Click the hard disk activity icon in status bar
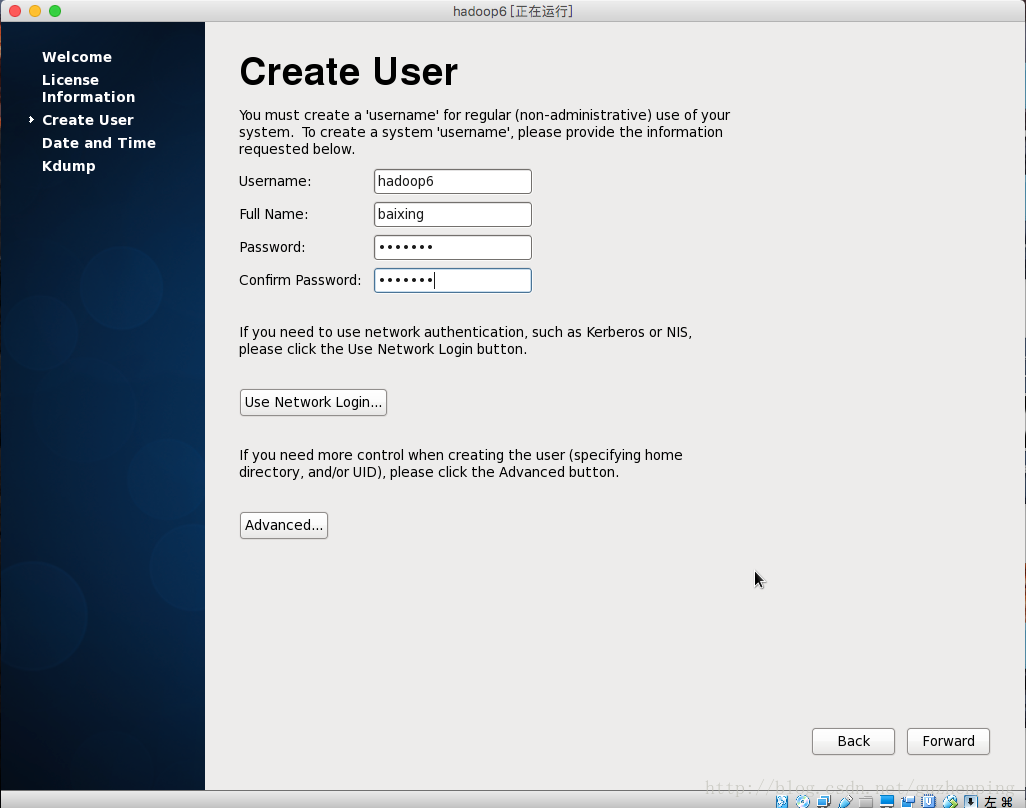1026x808 pixels. pyautogui.click(x=783, y=801)
